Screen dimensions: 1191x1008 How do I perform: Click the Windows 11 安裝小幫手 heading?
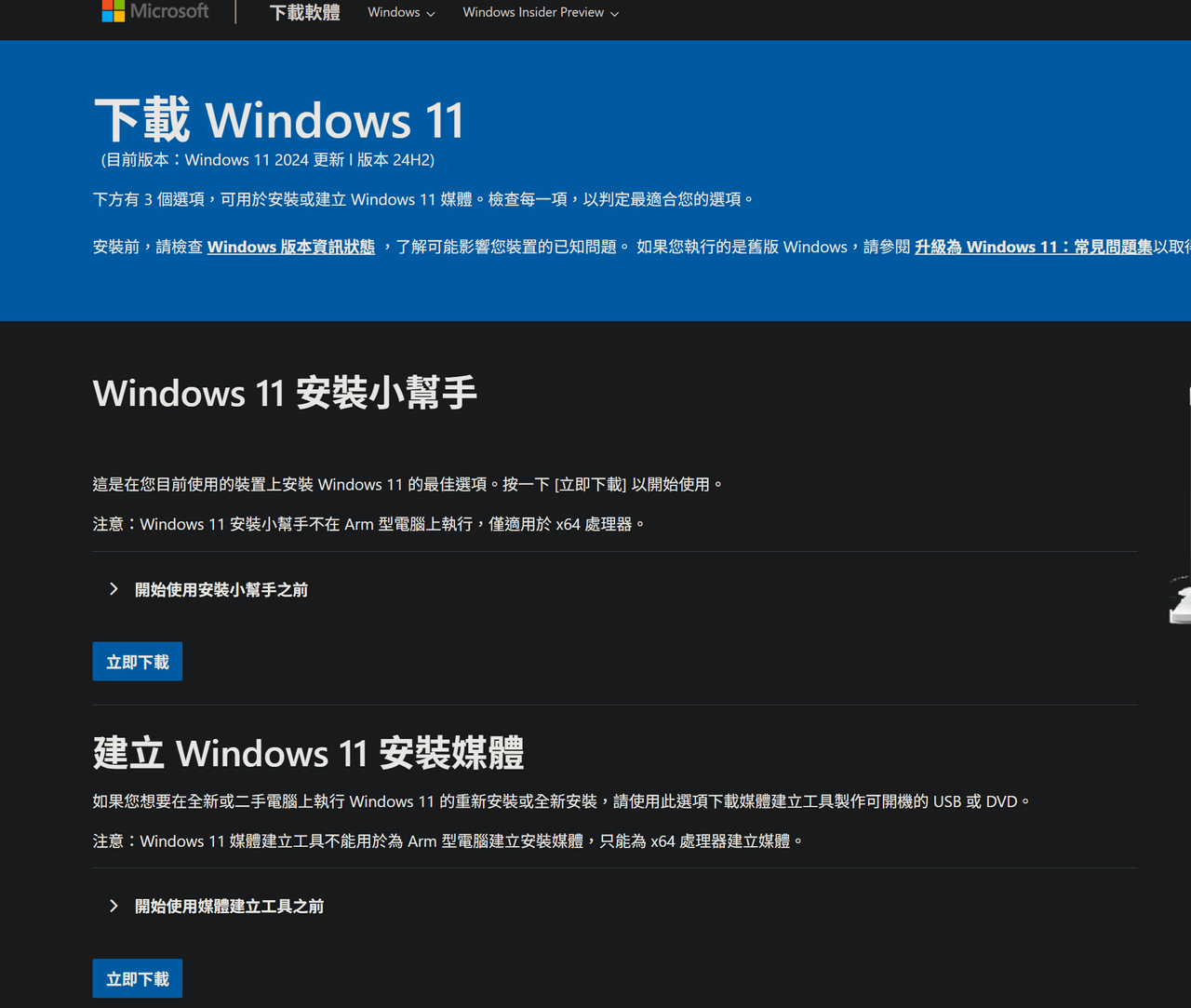pyautogui.click(x=285, y=393)
